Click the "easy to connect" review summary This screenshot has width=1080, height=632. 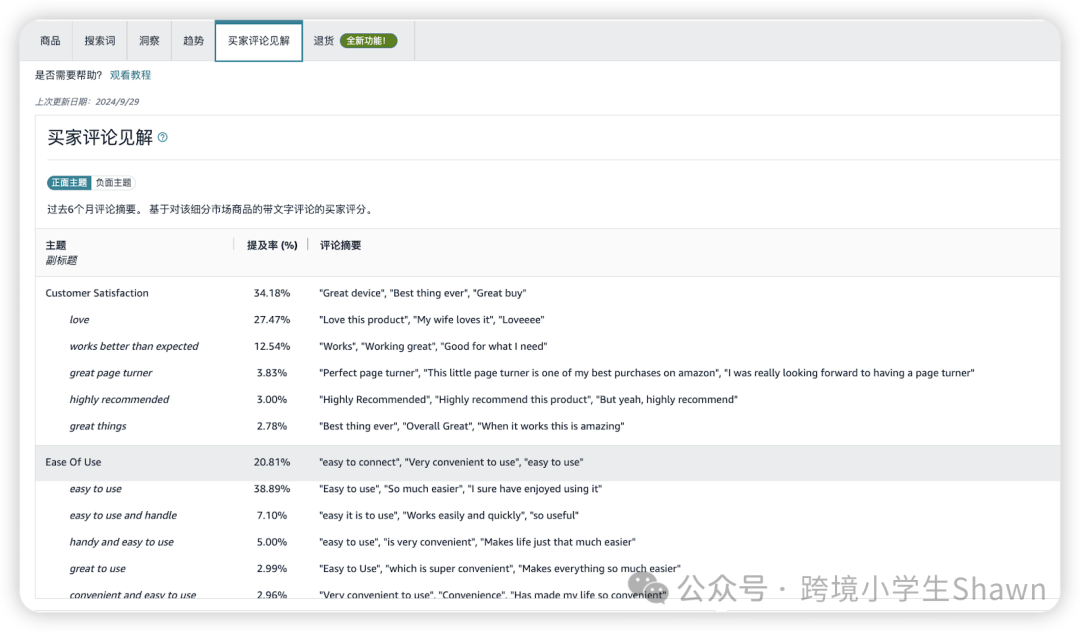tap(359, 463)
